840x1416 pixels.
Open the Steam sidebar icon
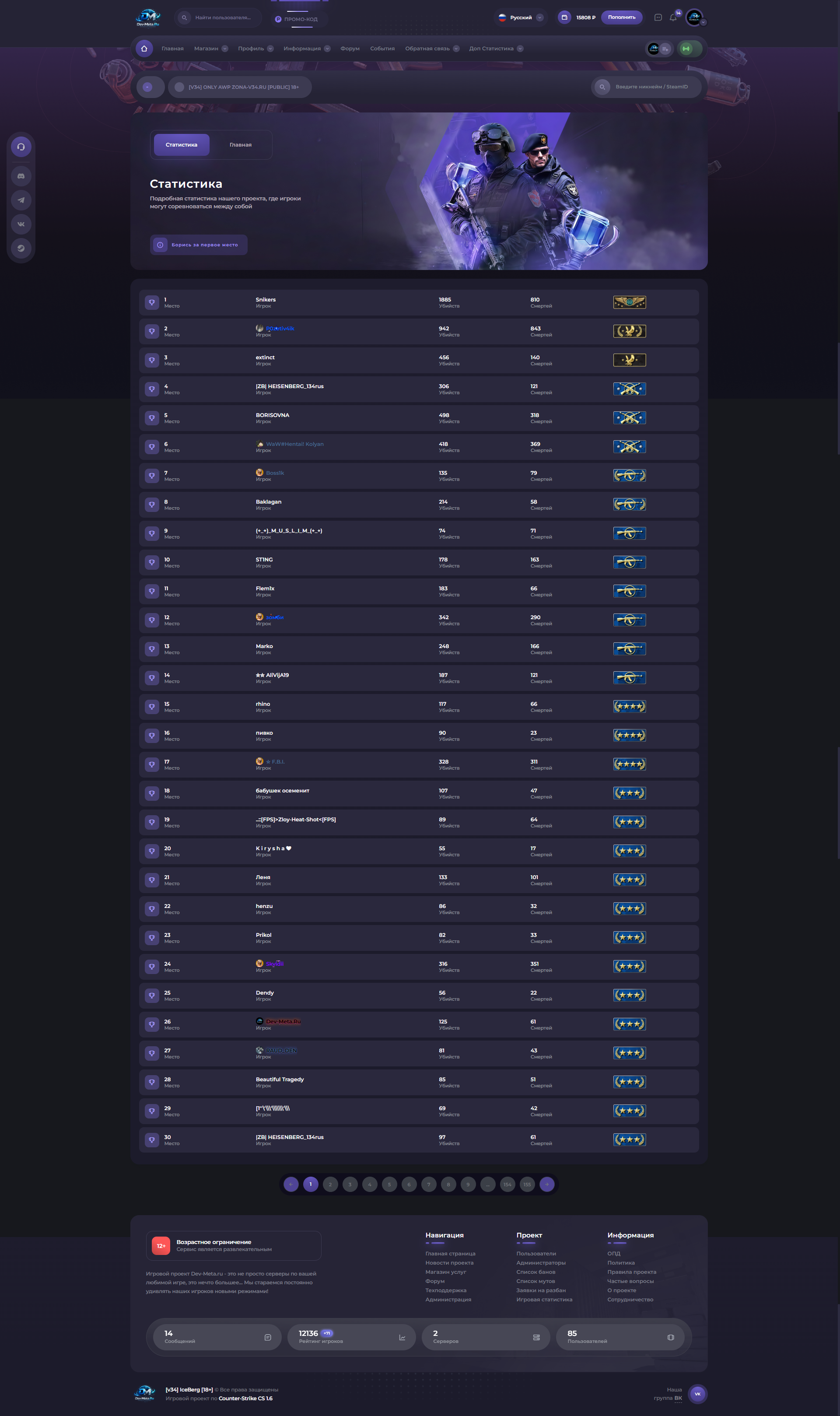click(21, 249)
